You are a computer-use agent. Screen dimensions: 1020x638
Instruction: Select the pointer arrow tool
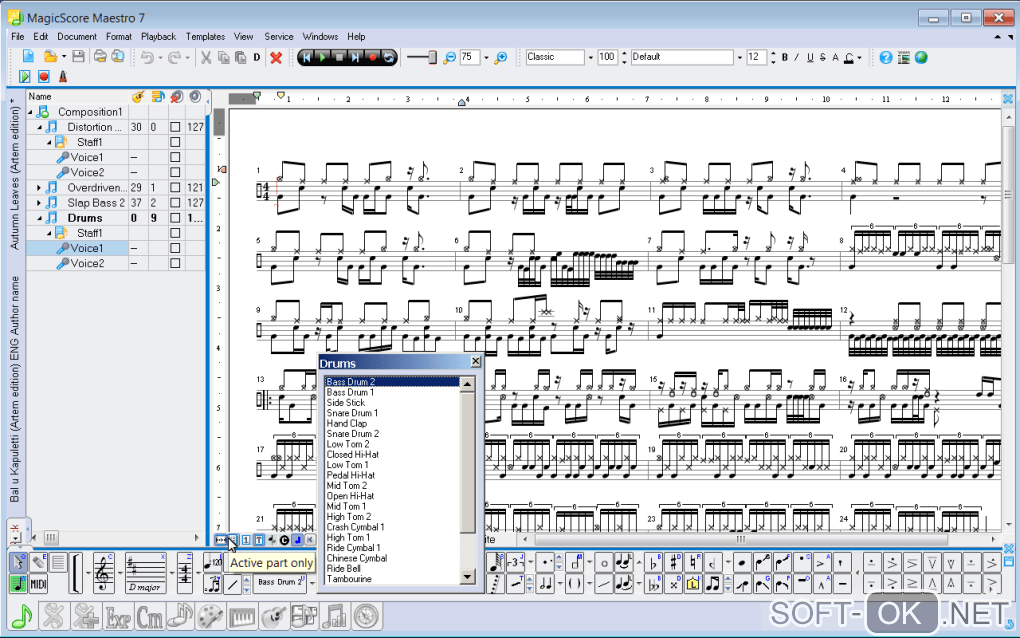tap(18, 563)
